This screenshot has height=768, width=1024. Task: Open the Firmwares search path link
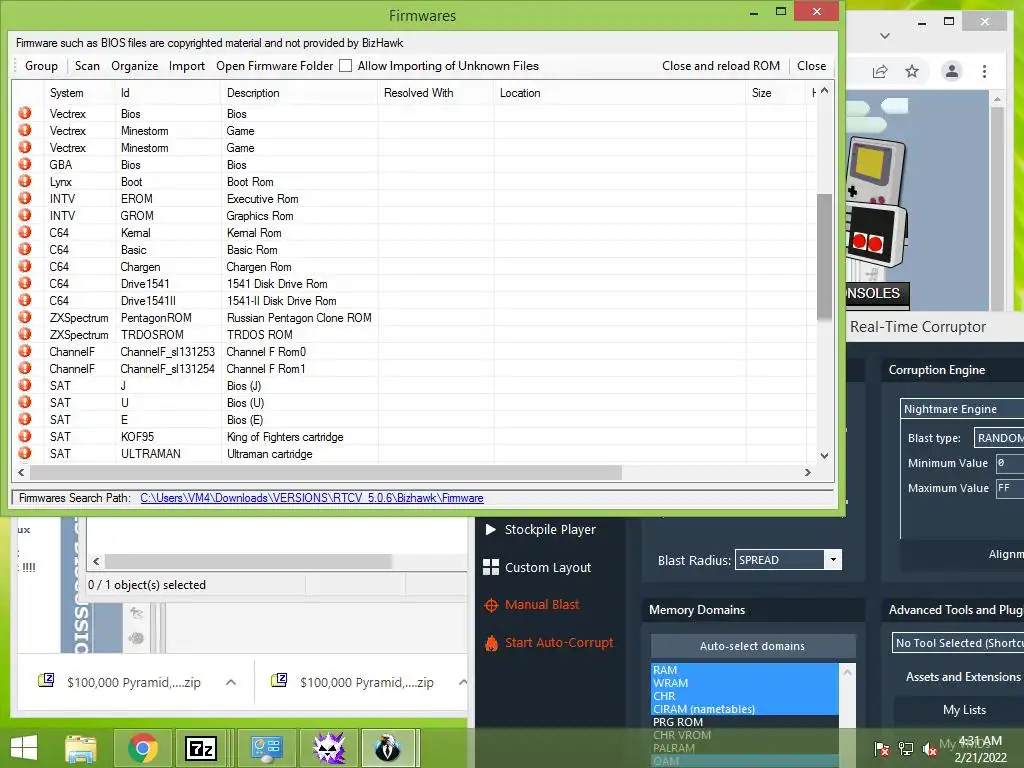[x=312, y=498]
